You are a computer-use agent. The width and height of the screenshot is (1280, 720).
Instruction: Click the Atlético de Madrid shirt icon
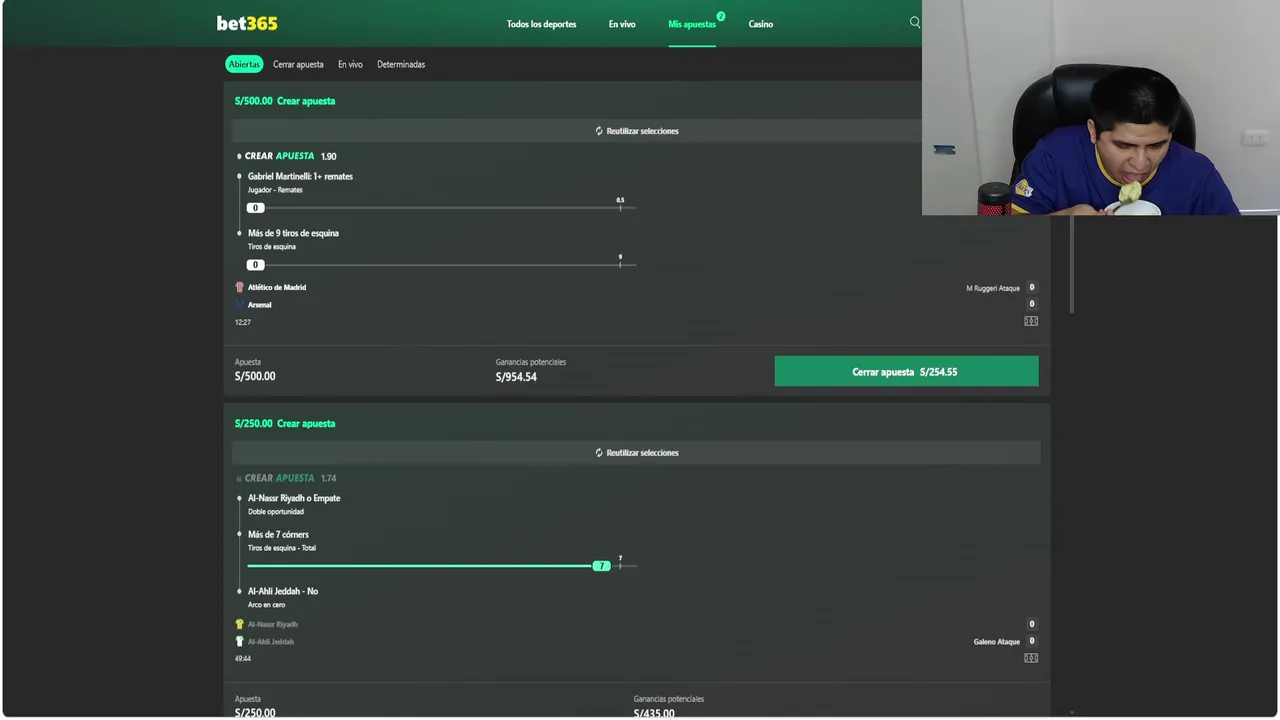pos(239,287)
